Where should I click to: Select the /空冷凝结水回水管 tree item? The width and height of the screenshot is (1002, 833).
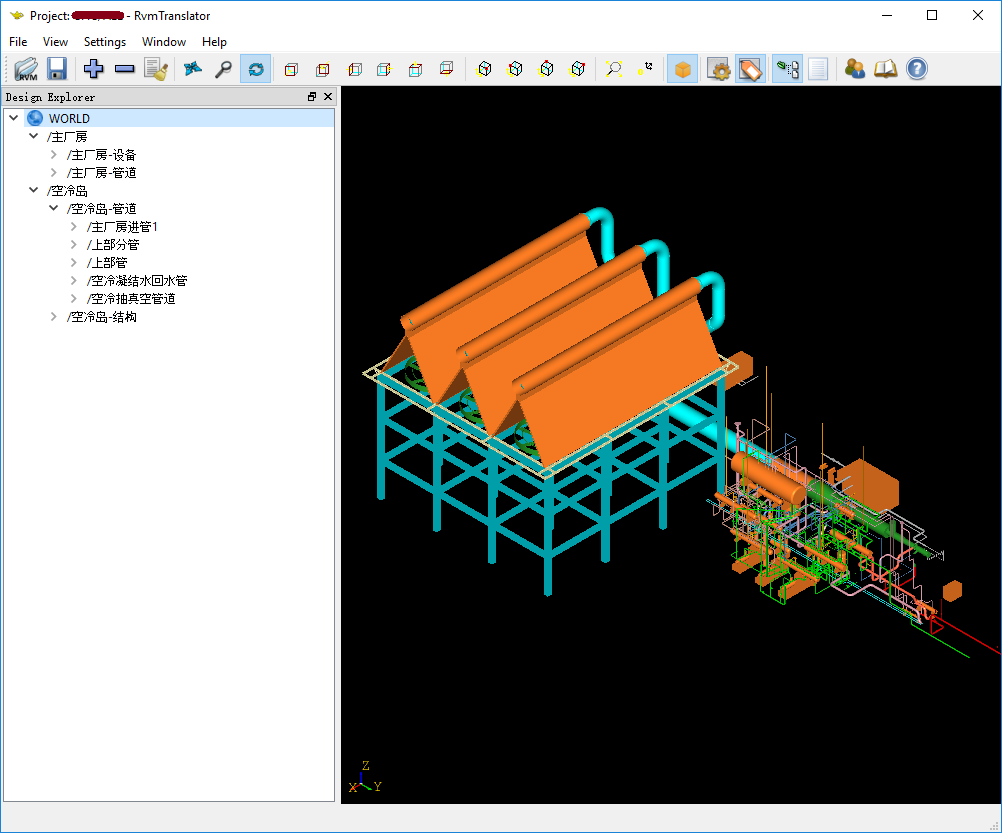tap(137, 281)
